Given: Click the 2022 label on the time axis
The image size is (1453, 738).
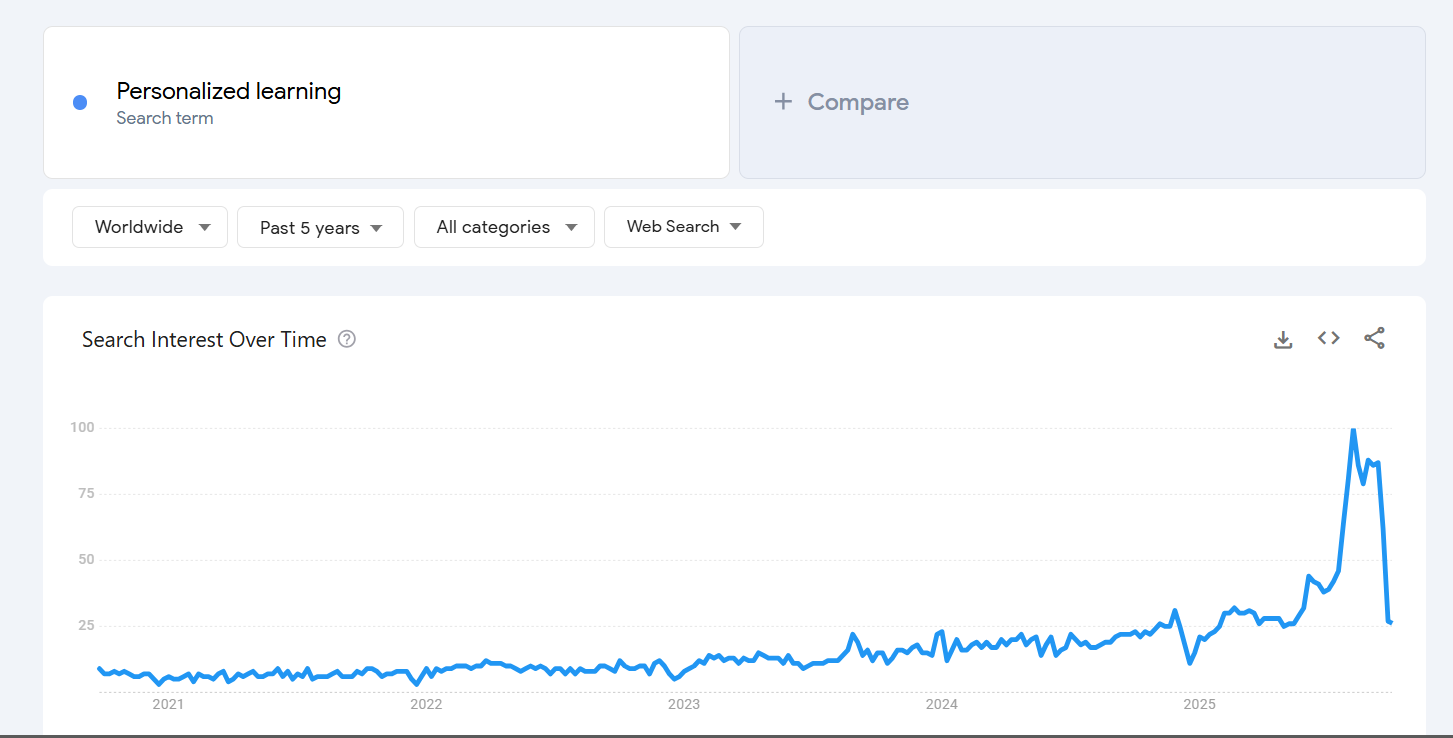Looking at the screenshot, I should point(426,705).
